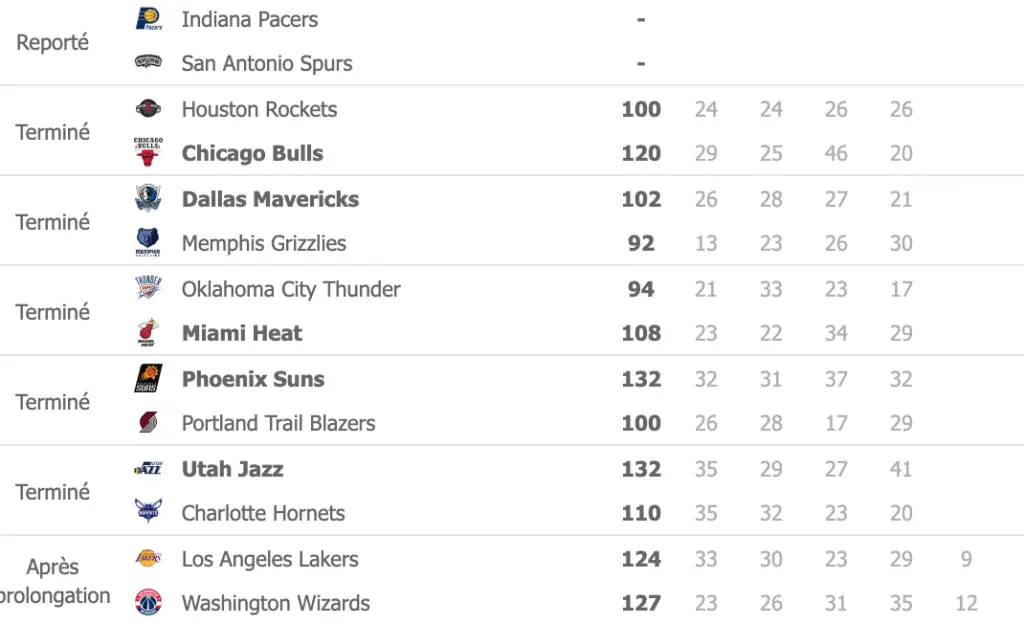Screen dimensions: 1024x624
Task: Open the Phoenix Suns team name
Action: point(253,380)
